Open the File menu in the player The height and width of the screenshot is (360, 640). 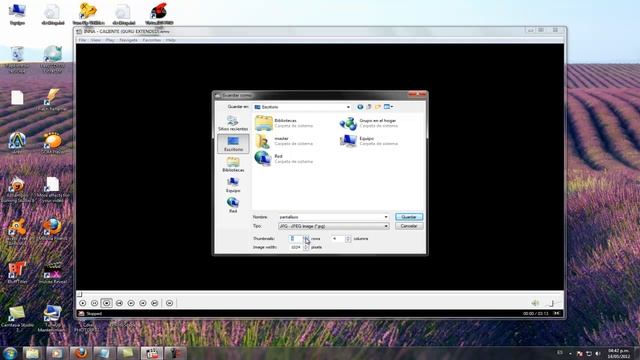pos(82,40)
